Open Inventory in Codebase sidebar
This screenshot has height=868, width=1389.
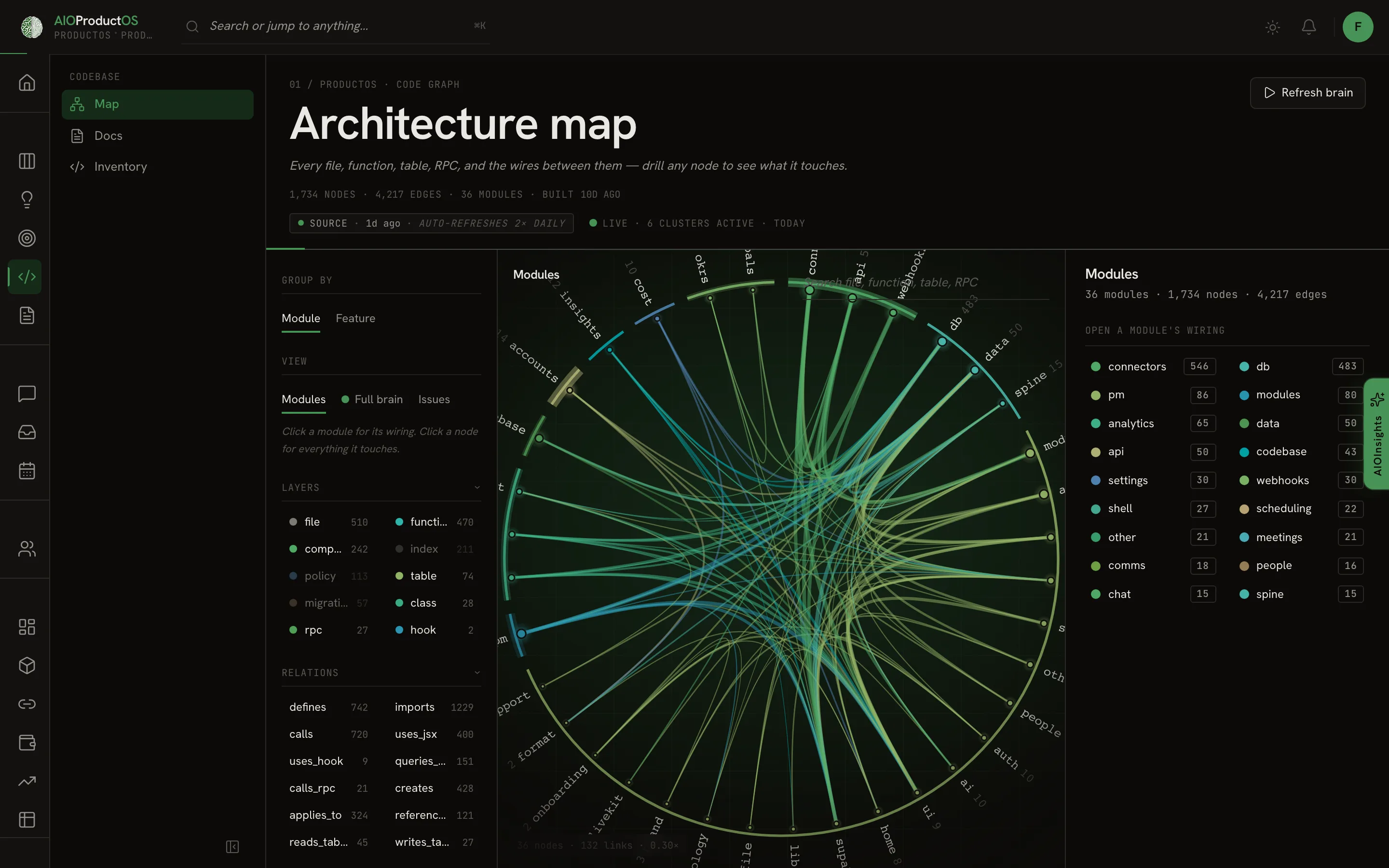click(x=157, y=167)
